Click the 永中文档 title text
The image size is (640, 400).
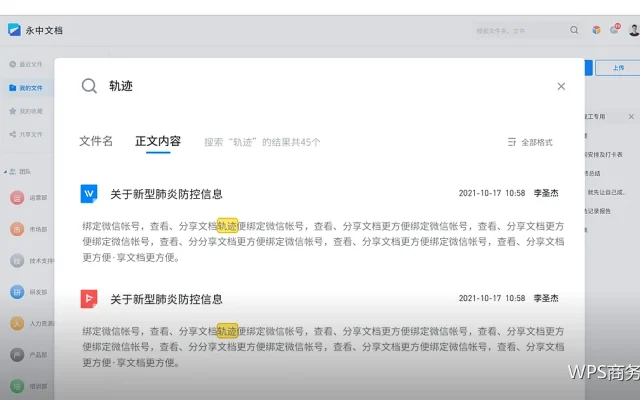coord(44,30)
